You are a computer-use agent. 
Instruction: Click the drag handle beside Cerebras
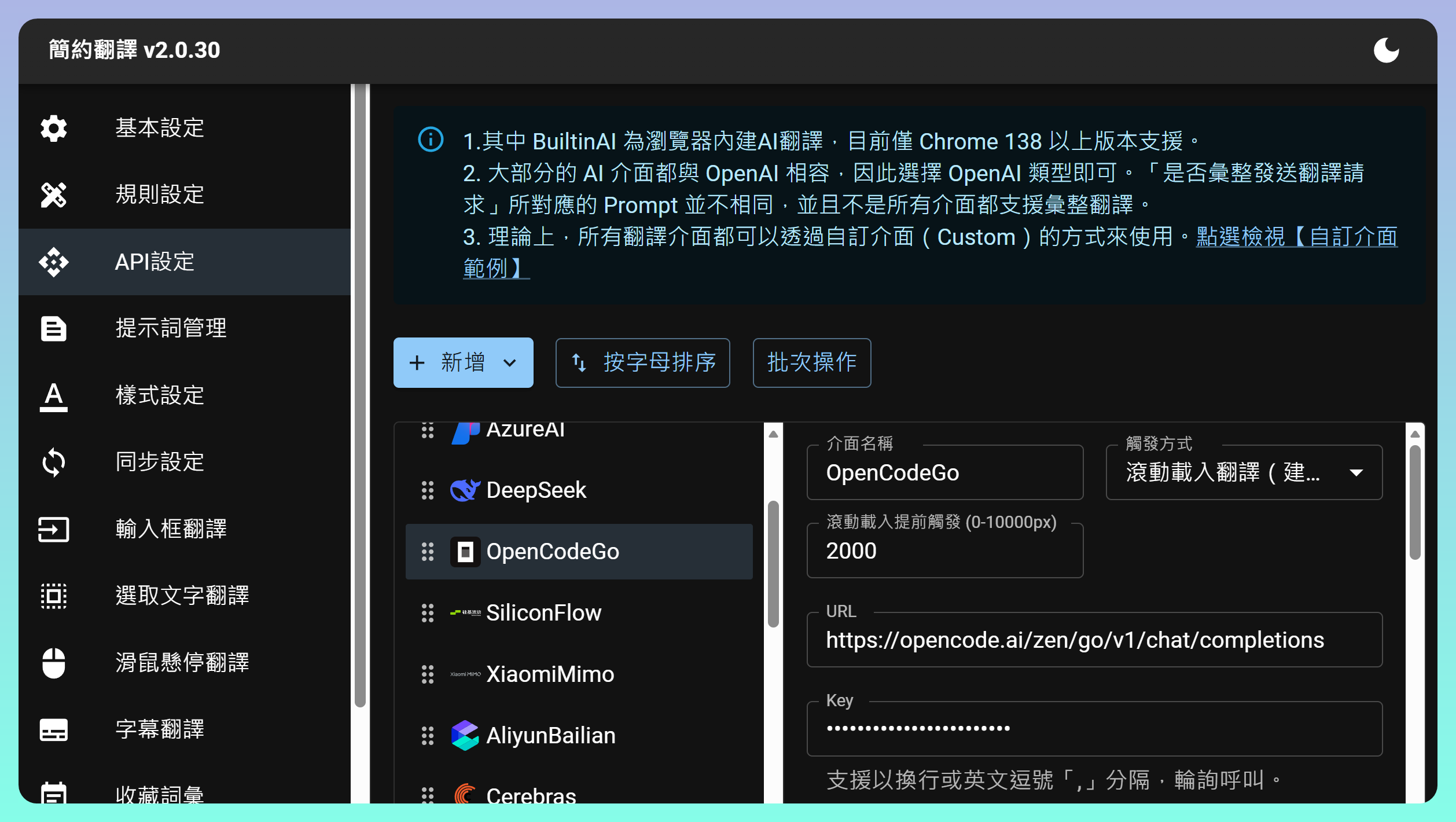coord(428,795)
